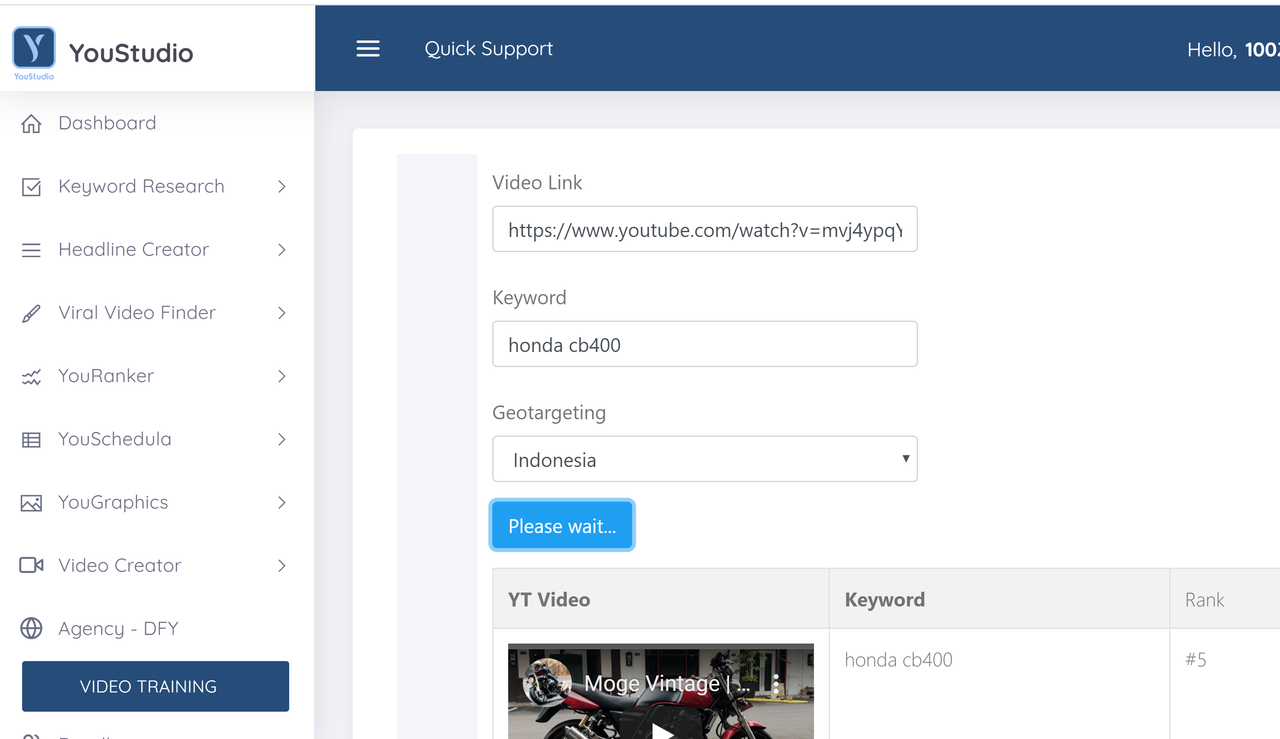Image resolution: width=1280 pixels, height=739 pixels.
Task: Expand the Keyword Research submenu chevron
Action: click(282, 187)
